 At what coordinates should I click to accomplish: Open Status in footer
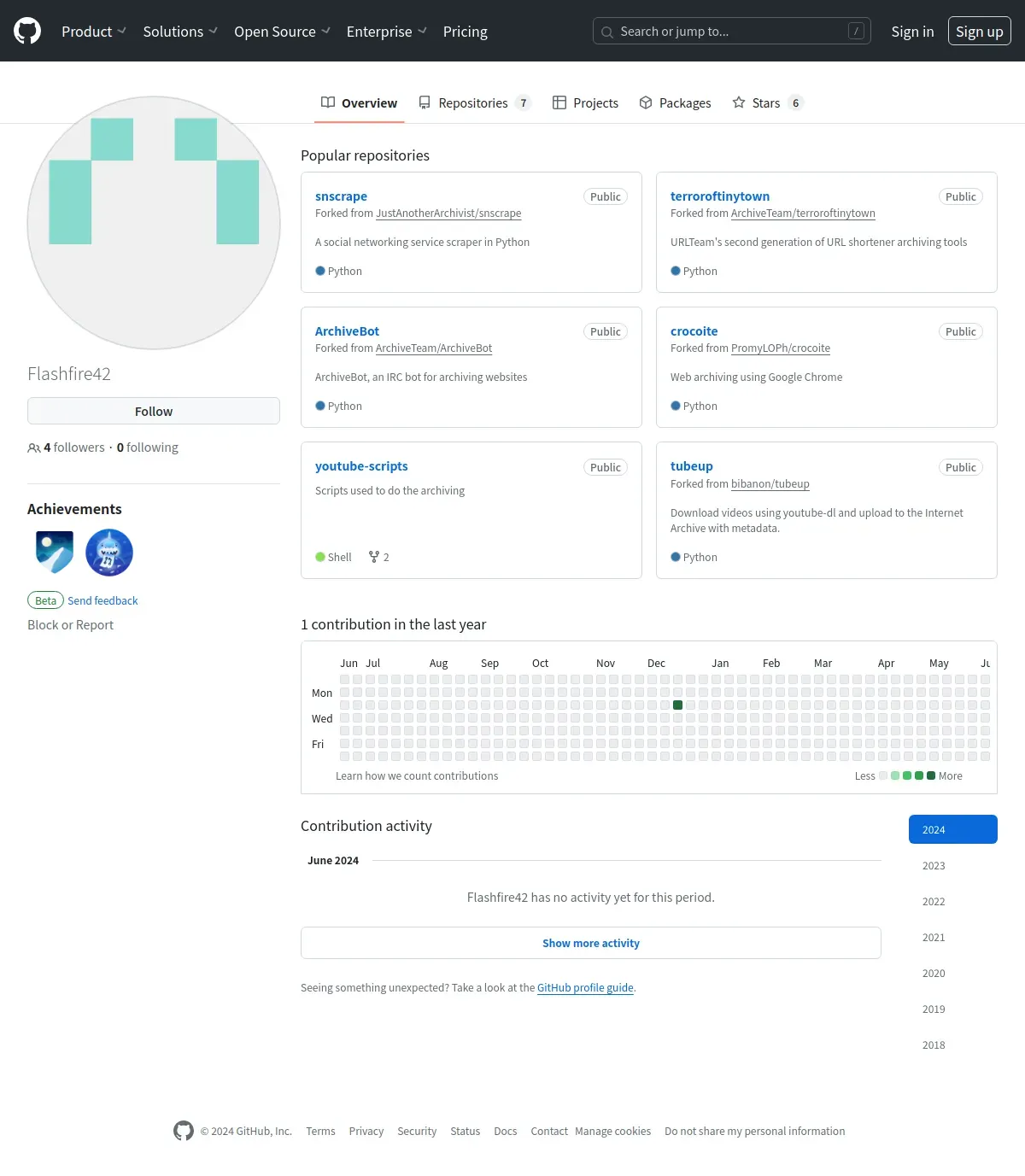(x=466, y=1131)
